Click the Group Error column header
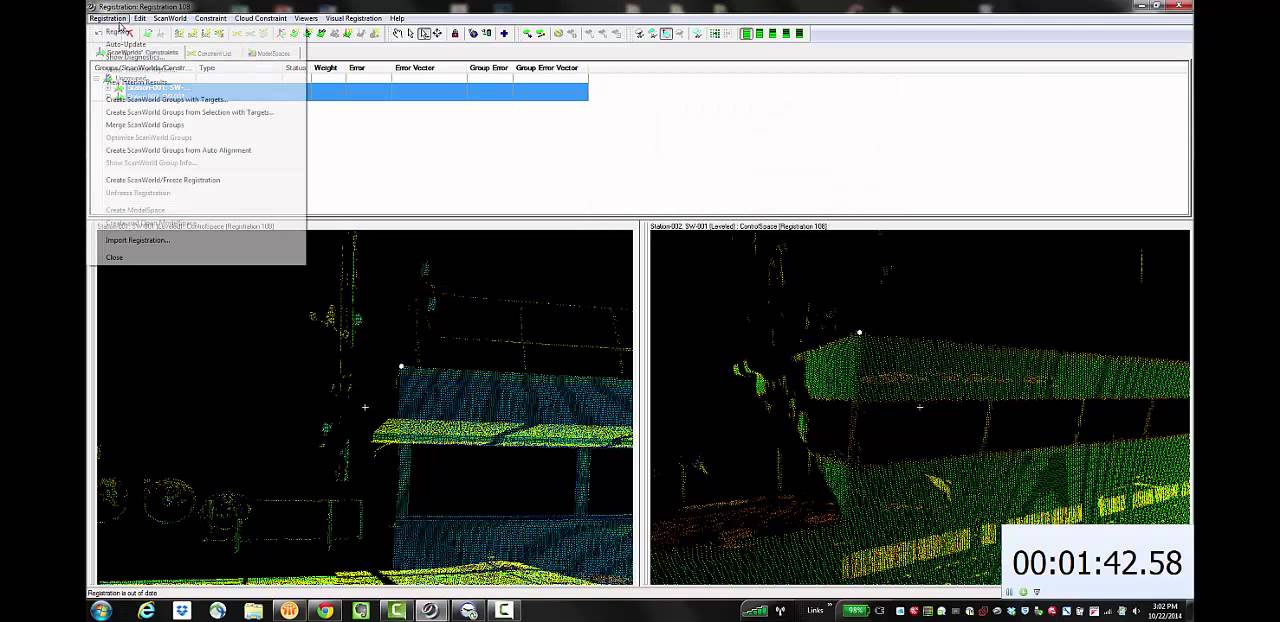Image resolution: width=1280 pixels, height=622 pixels. [489, 68]
